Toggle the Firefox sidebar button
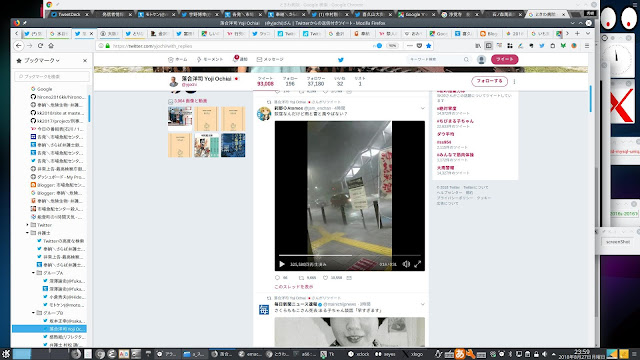640x360 pixels. [489, 46]
